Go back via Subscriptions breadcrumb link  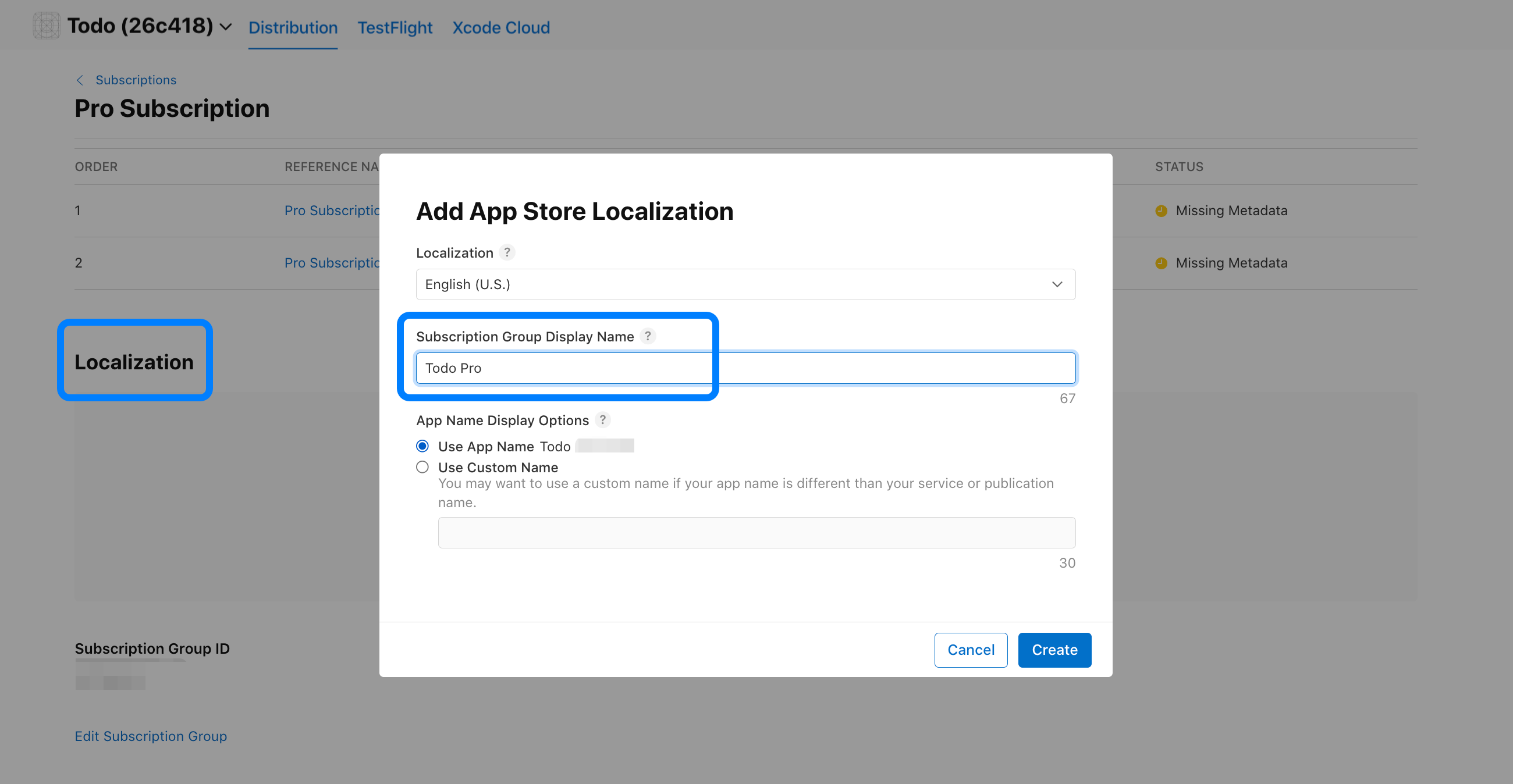[136, 80]
